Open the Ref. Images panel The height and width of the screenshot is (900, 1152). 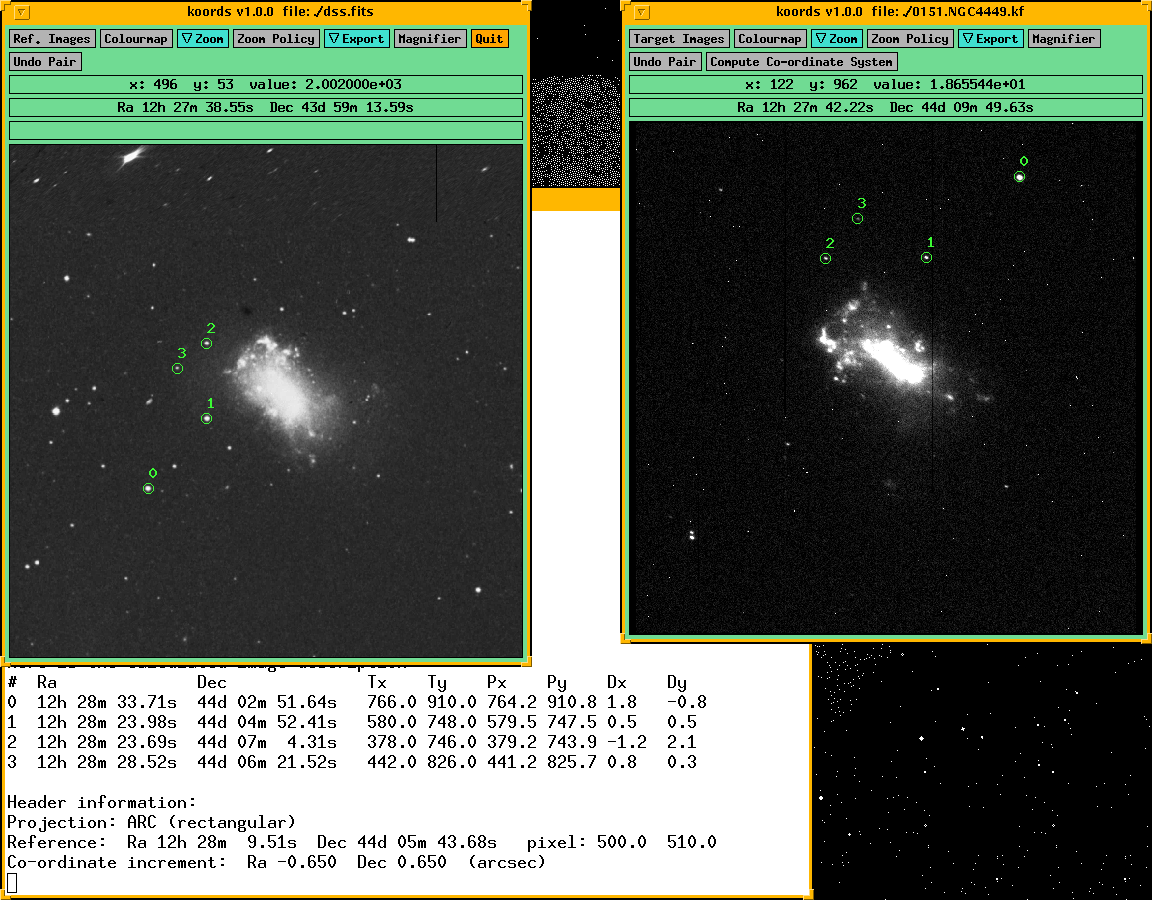point(53,39)
